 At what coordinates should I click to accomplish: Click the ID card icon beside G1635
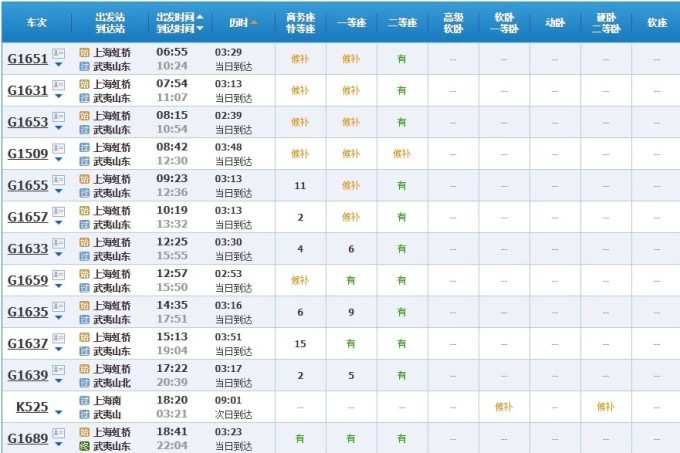(59, 306)
